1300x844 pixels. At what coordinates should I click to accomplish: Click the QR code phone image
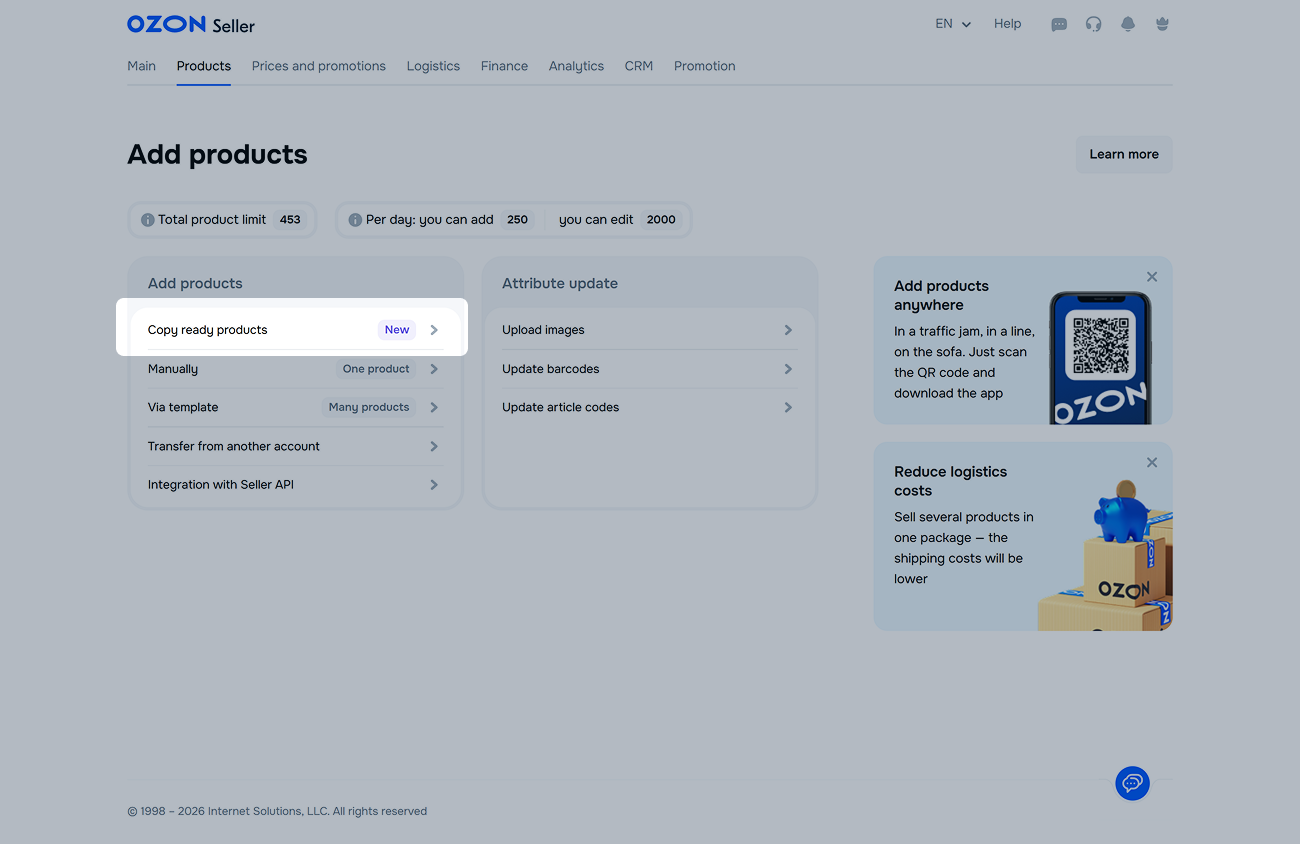coord(1099,357)
